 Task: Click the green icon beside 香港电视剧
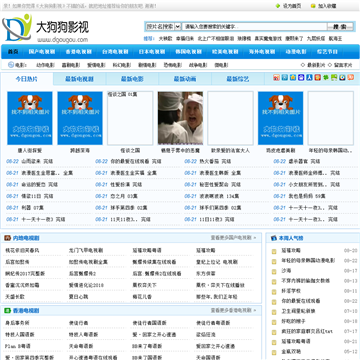[x=8, y=311]
